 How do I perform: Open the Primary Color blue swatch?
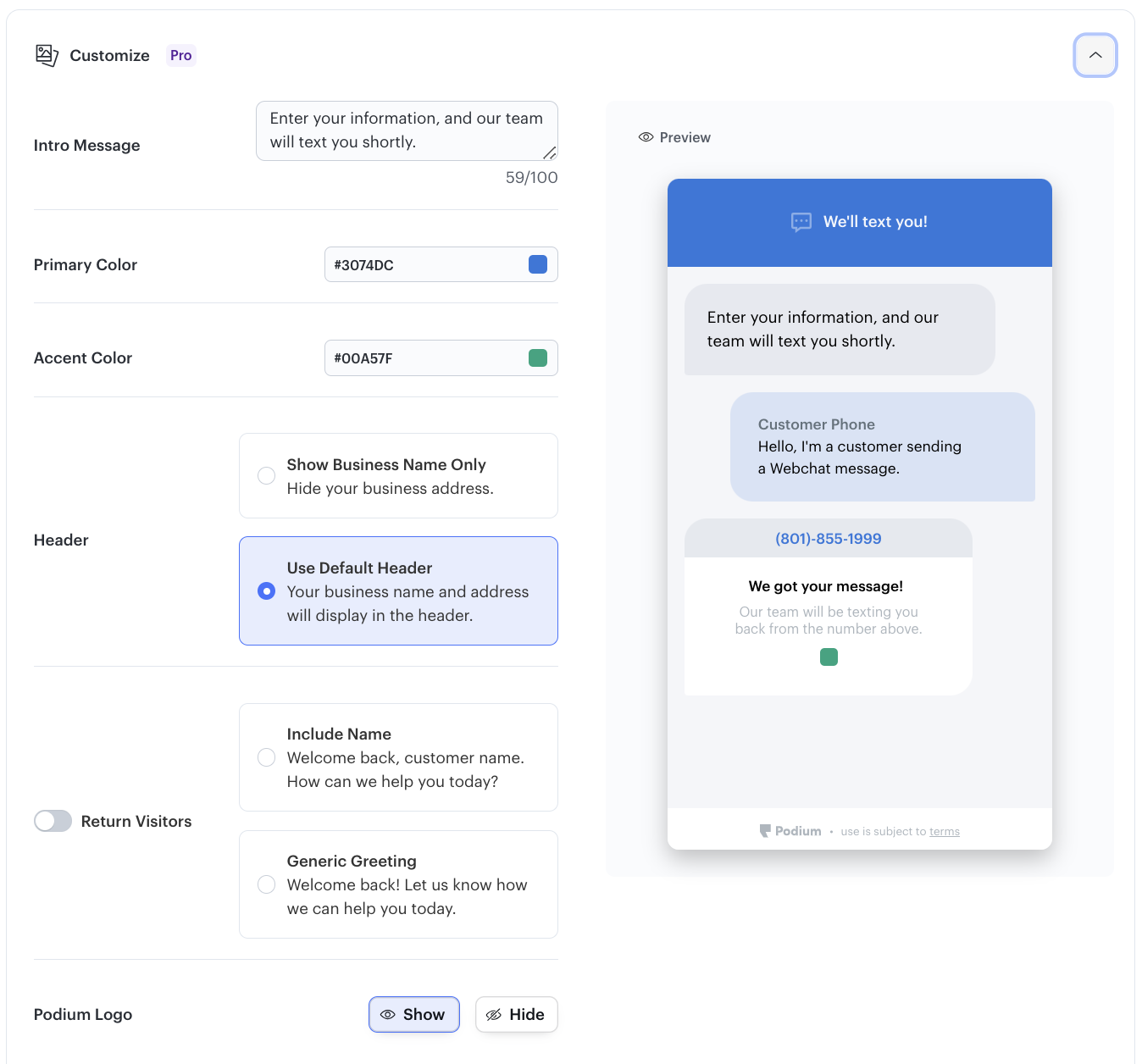pyautogui.click(x=537, y=264)
